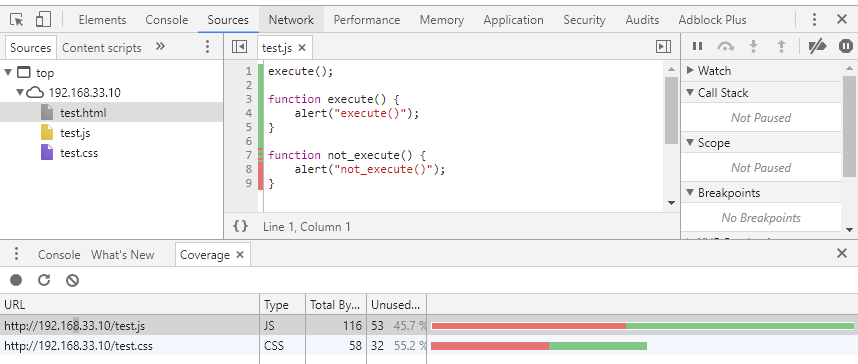Open the drawer options menu (three dots)

(x=16, y=254)
